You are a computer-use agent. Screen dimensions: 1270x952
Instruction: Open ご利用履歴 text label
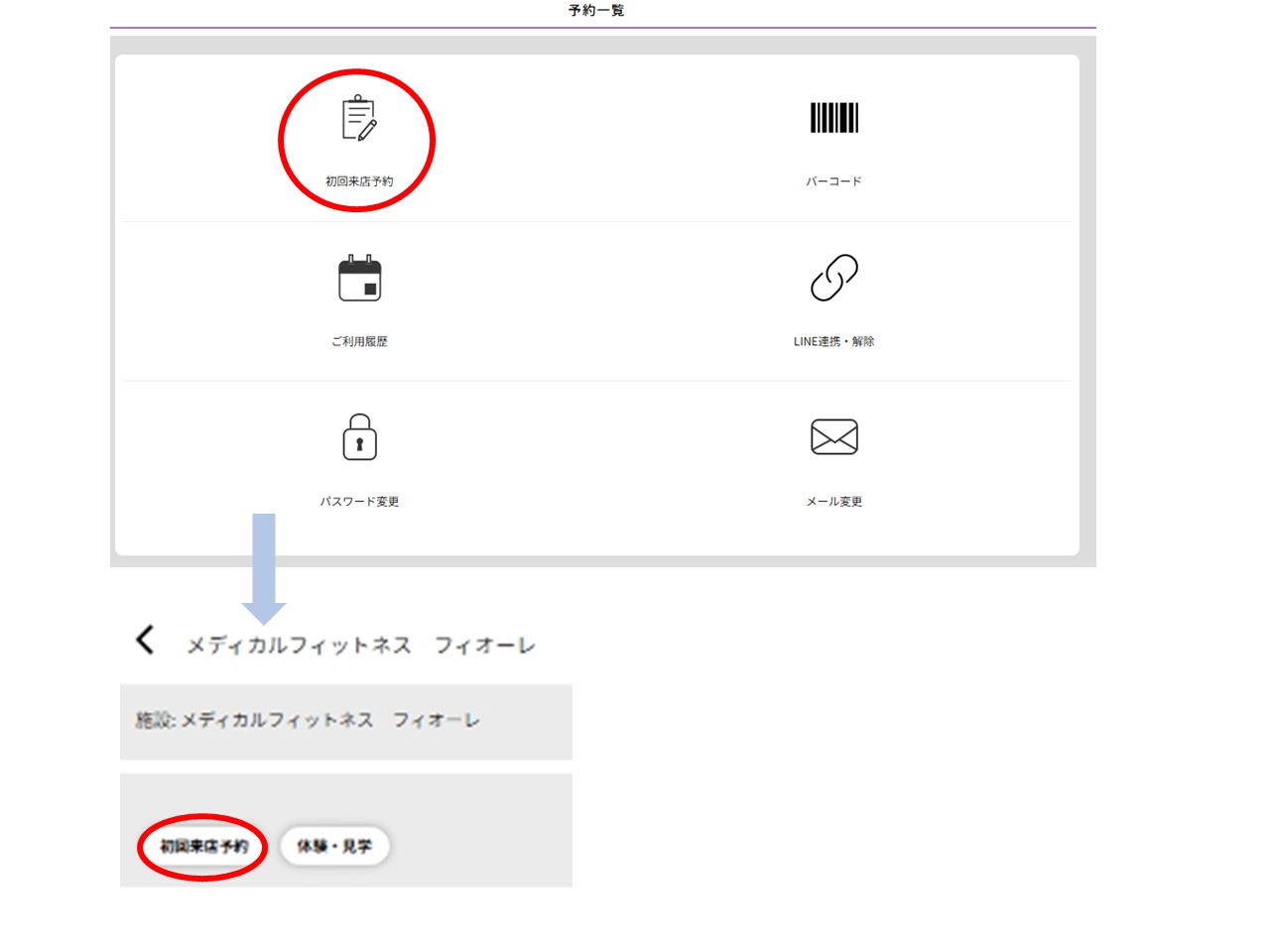tap(359, 341)
